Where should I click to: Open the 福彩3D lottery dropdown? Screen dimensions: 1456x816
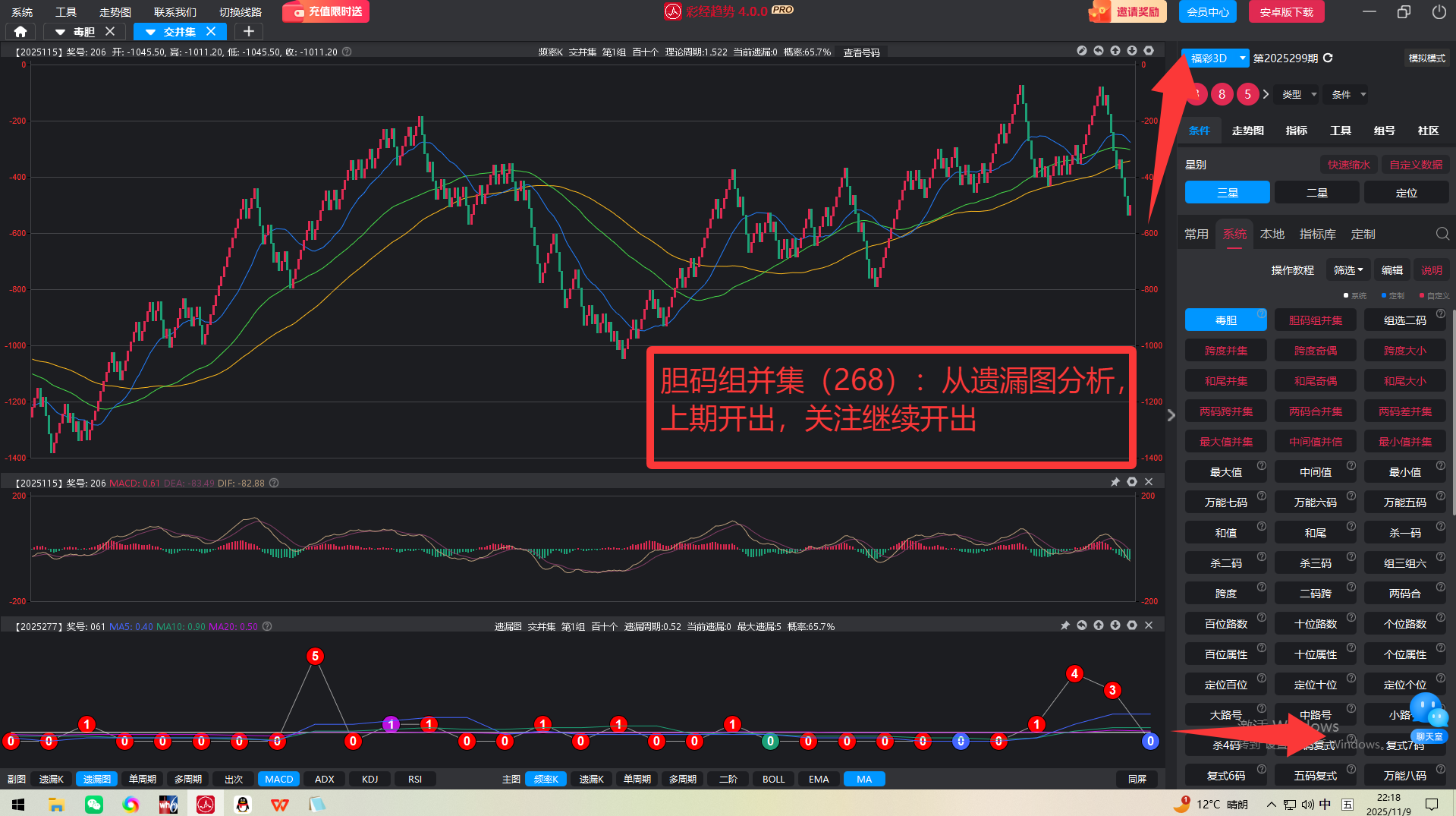click(1215, 58)
